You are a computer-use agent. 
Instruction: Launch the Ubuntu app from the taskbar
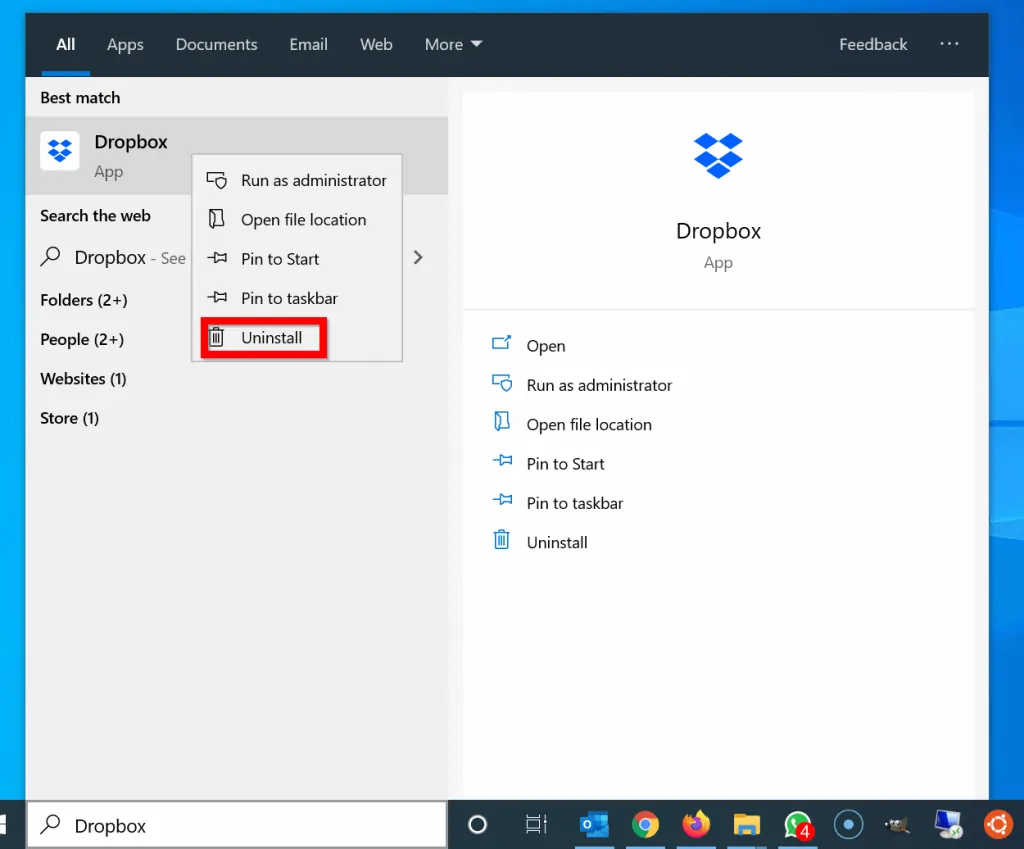pos(998,824)
